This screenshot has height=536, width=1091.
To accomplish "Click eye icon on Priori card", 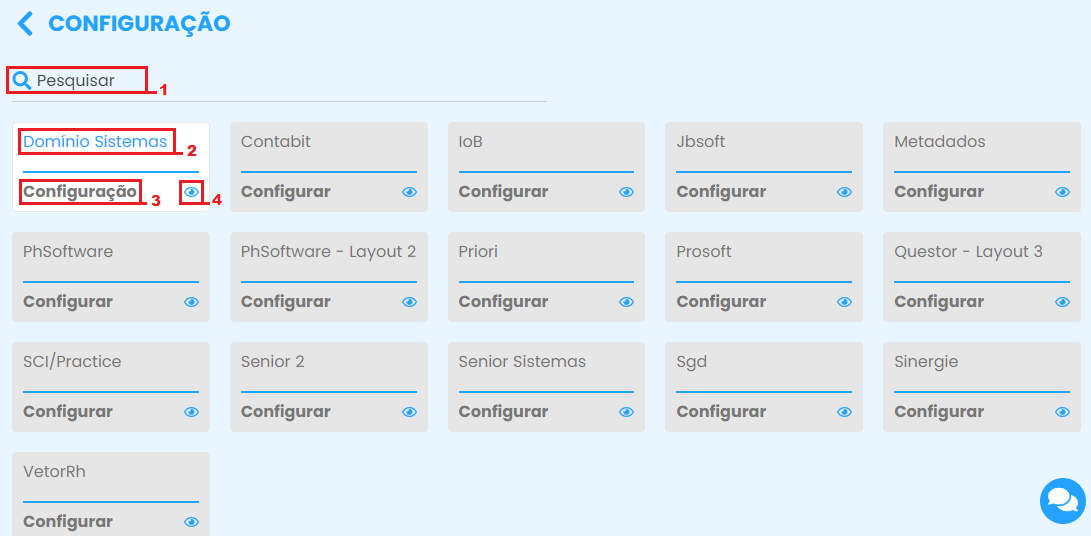I will [x=626, y=302].
